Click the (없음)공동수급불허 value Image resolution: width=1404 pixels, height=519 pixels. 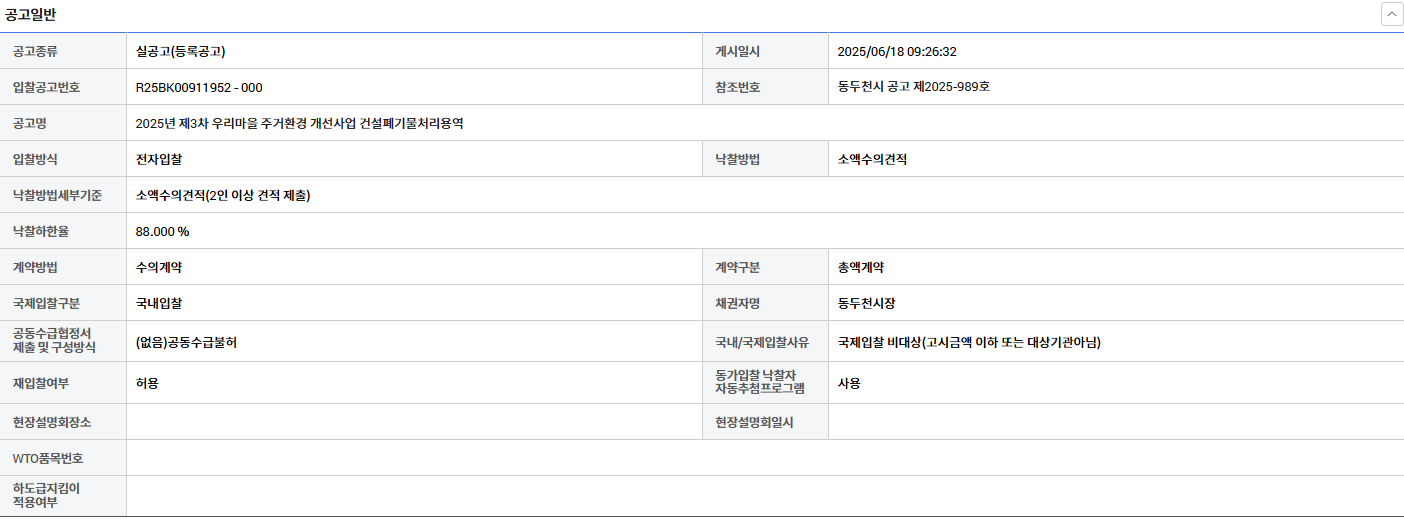[x=186, y=342]
